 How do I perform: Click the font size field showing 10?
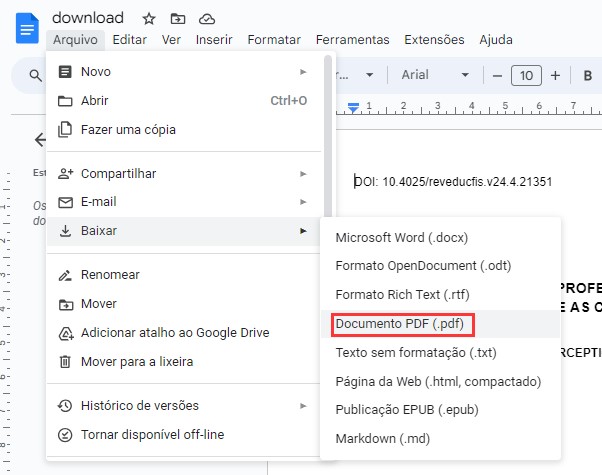(x=526, y=76)
